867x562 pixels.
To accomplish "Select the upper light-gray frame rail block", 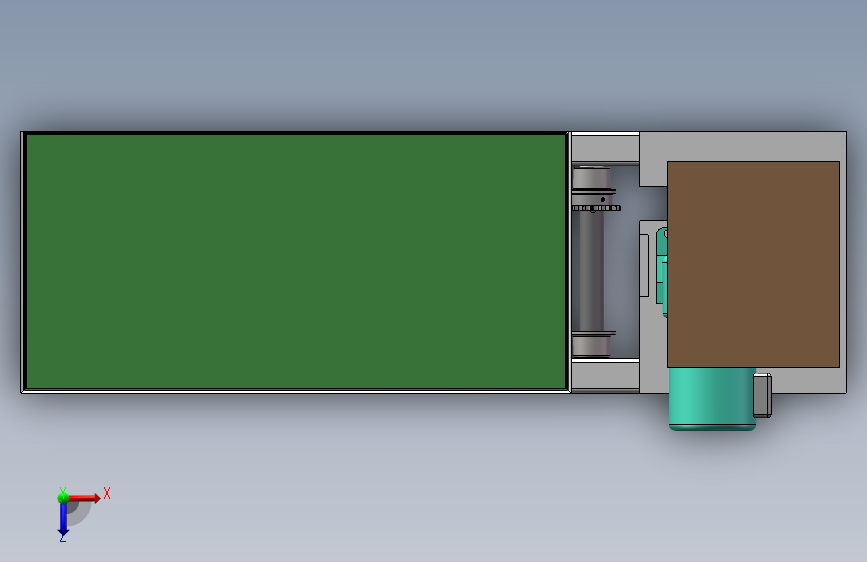I will pyautogui.click(x=605, y=148).
